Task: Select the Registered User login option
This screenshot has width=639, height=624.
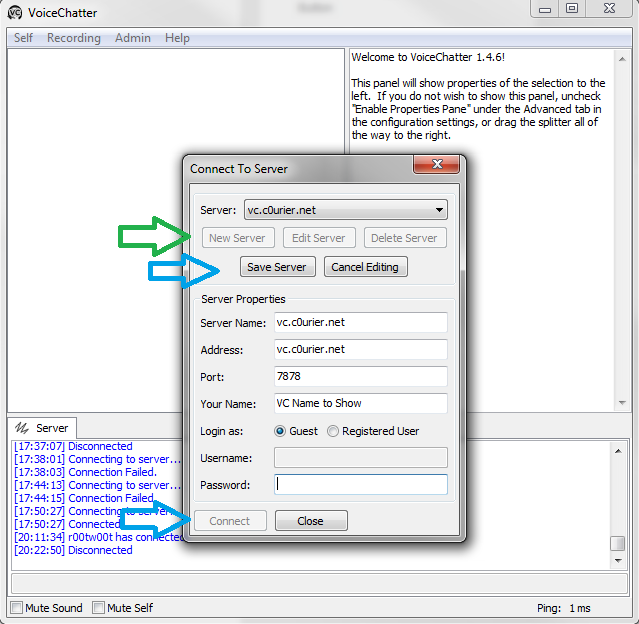Action: (373, 431)
